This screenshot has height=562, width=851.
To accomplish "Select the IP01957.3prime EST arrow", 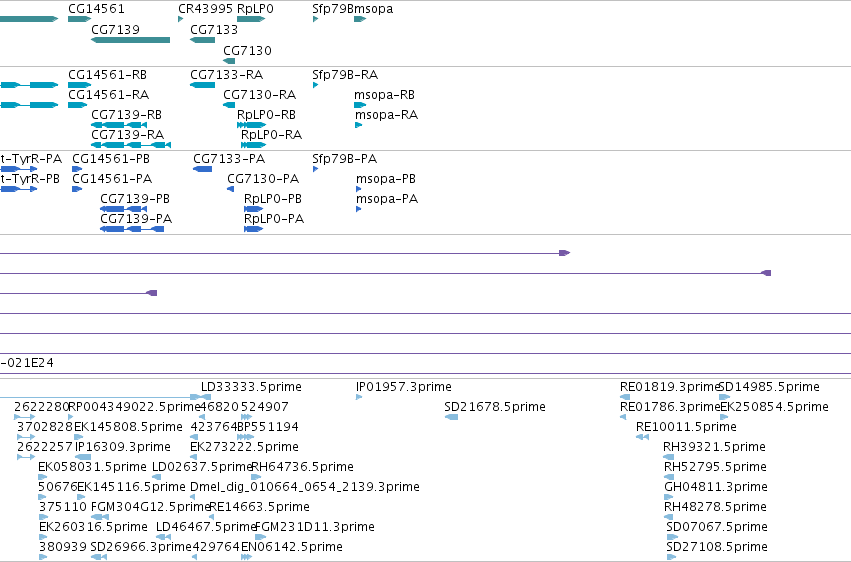I will [359, 397].
